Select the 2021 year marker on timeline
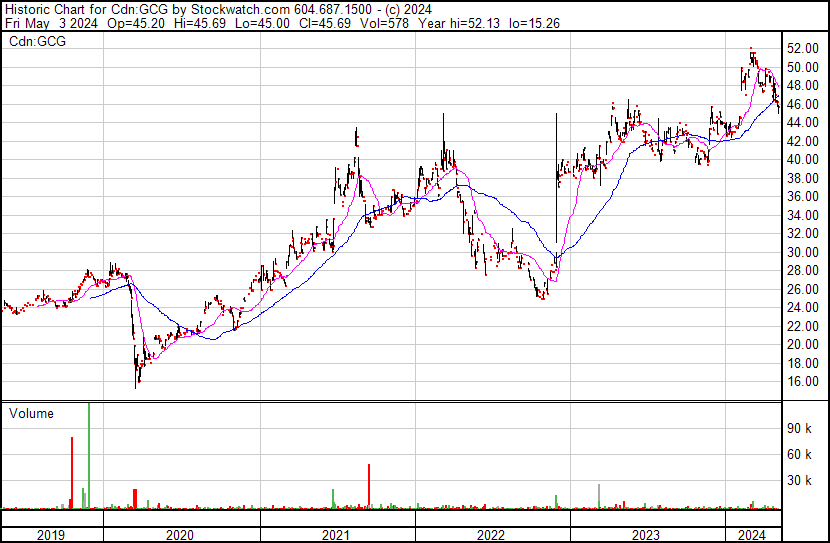The width and height of the screenshot is (830, 543). (337, 535)
